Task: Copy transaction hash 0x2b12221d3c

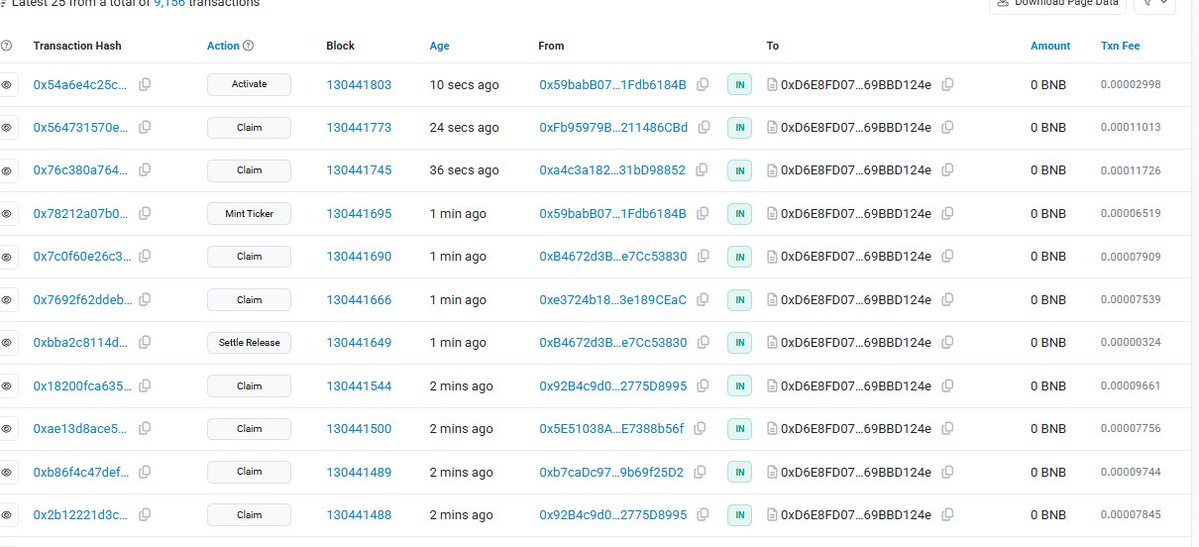Action: point(145,514)
